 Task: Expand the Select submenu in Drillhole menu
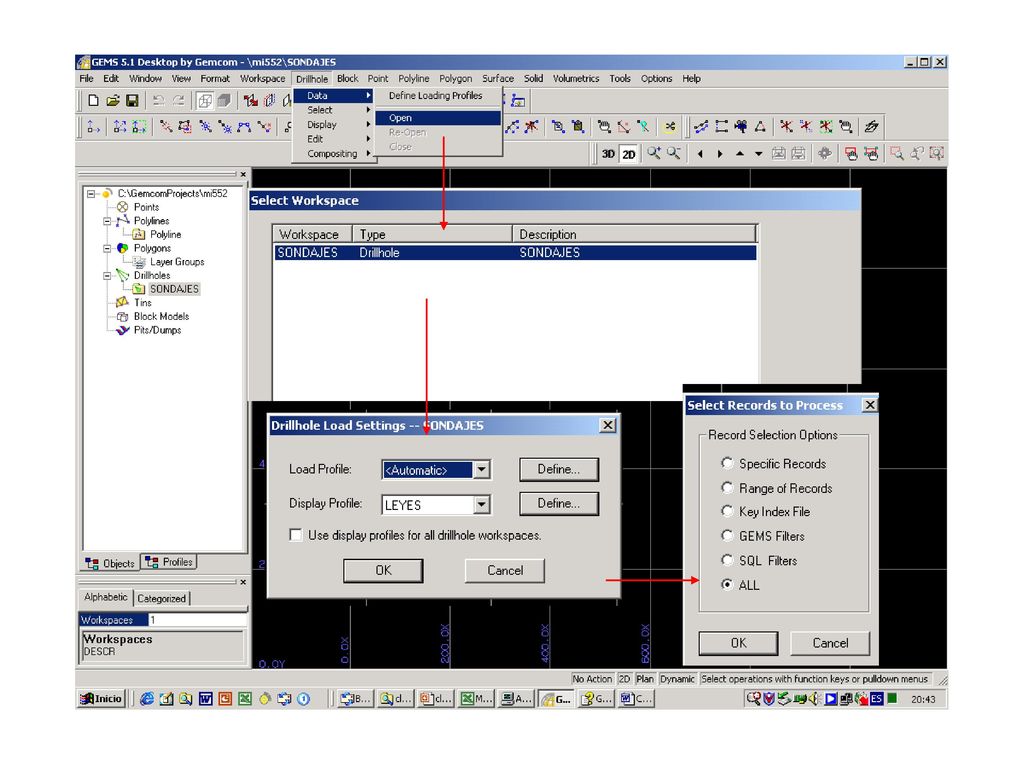(x=334, y=110)
